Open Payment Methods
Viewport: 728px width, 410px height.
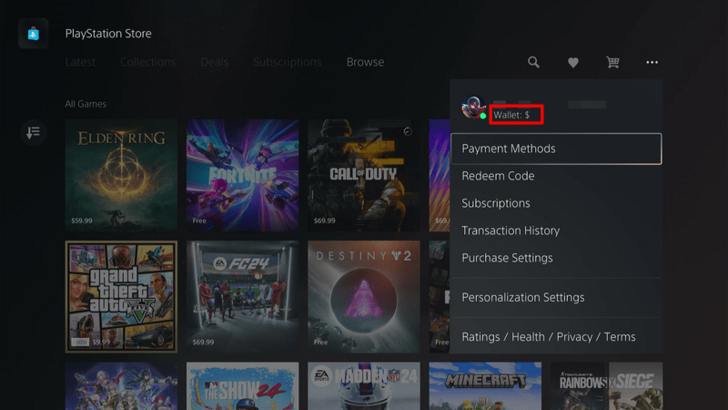(556, 149)
